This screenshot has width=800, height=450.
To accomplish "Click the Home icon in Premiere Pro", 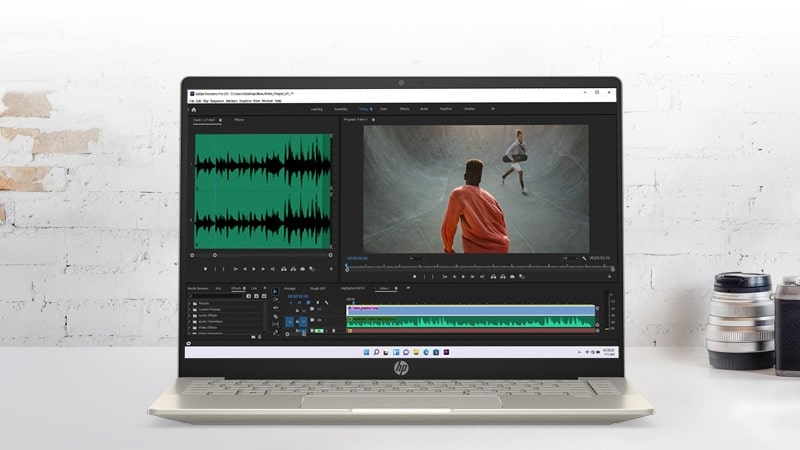I will coord(193,109).
